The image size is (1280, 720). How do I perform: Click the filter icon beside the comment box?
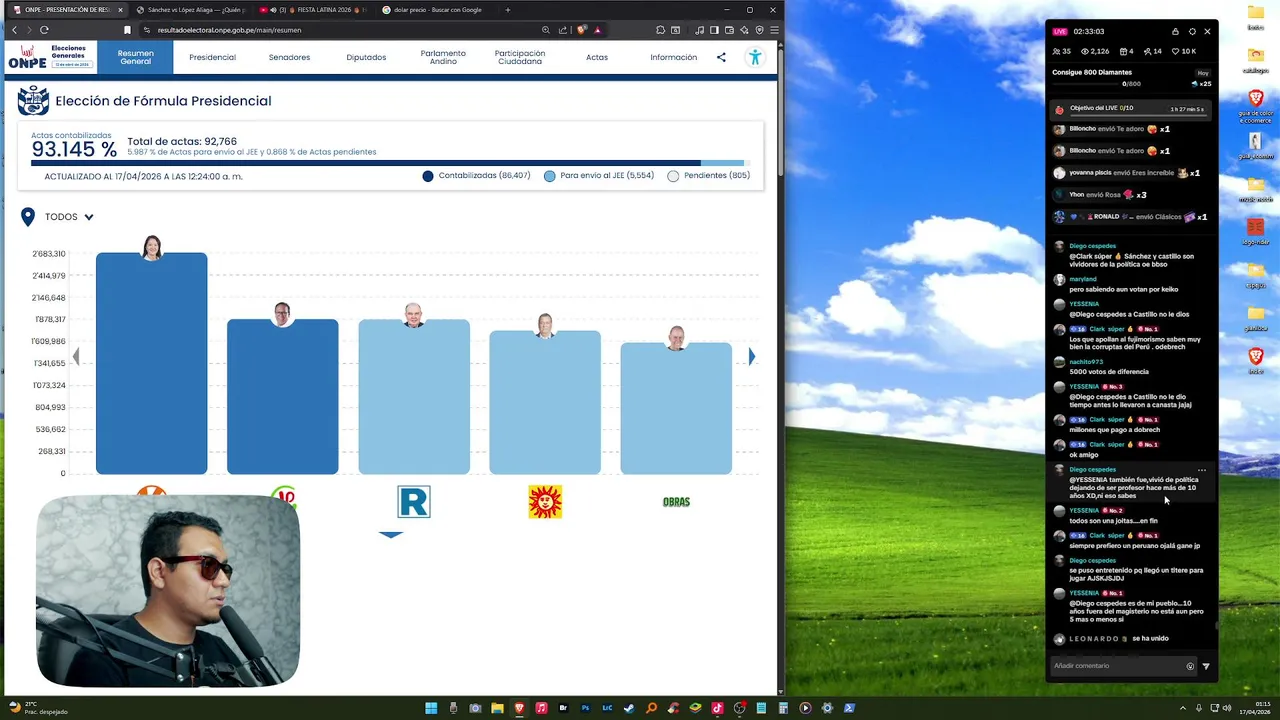[x=1206, y=666]
